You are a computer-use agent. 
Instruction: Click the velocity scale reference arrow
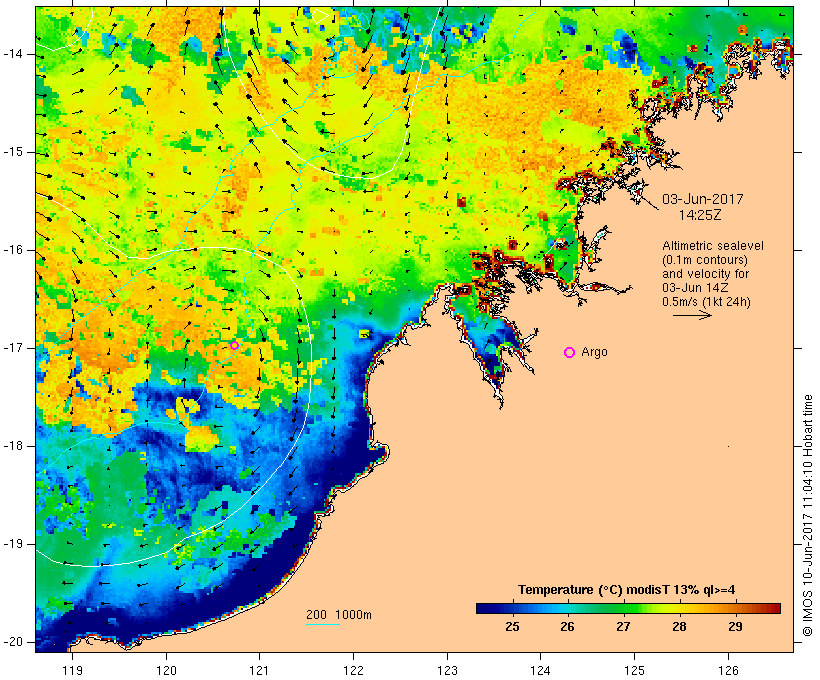[692, 315]
